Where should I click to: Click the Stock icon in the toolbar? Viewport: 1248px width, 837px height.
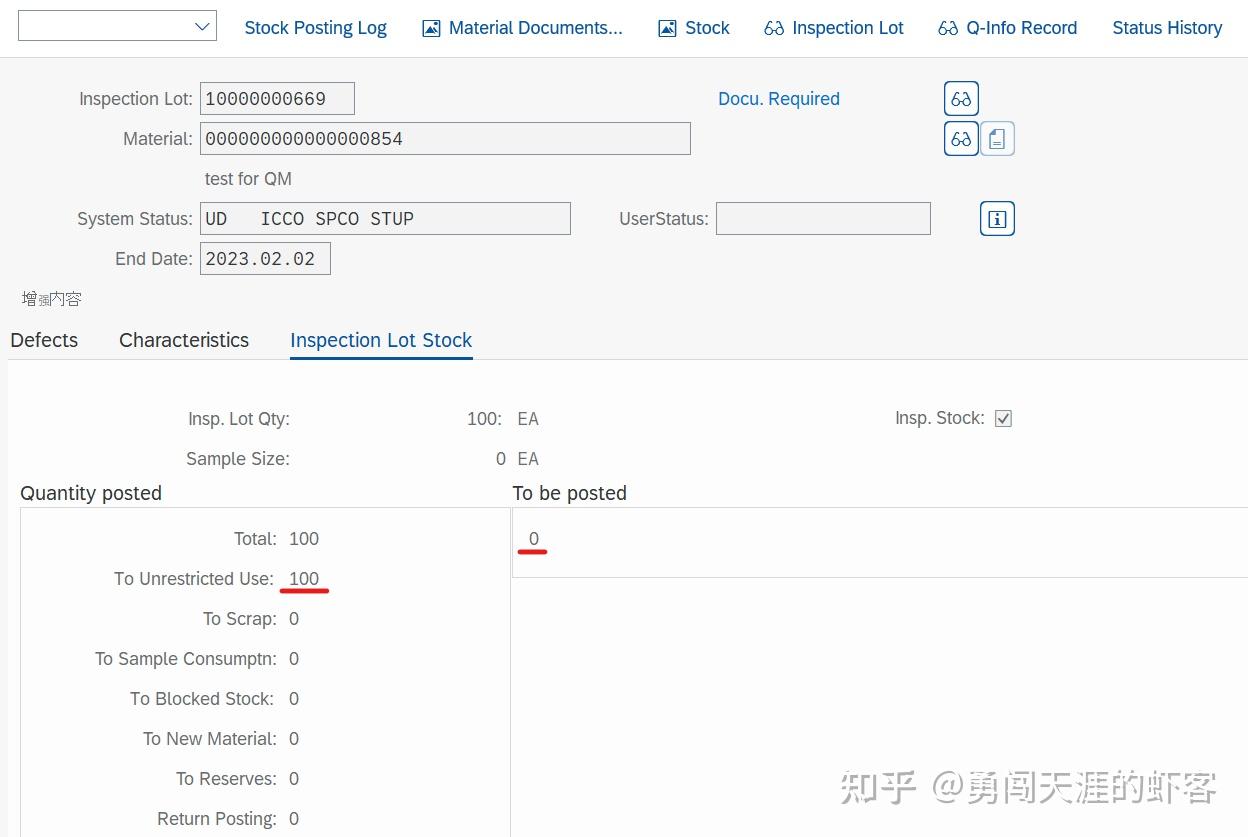point(667,27)
